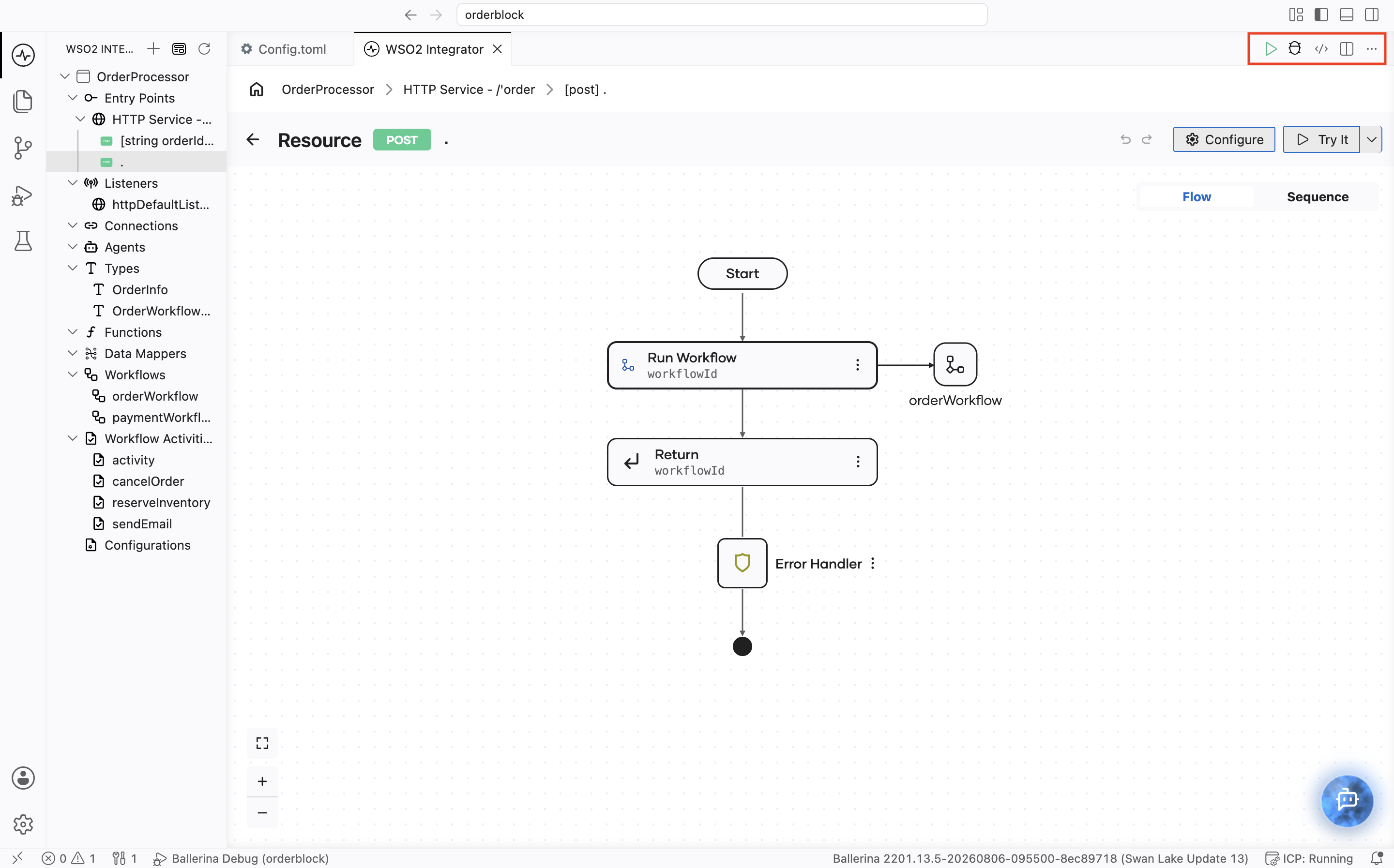Image resolution: width=1394 pixels, height=868 pixels.
Task: Toggle the primary side bar layout icon
Action: (x=1321, y=15)
